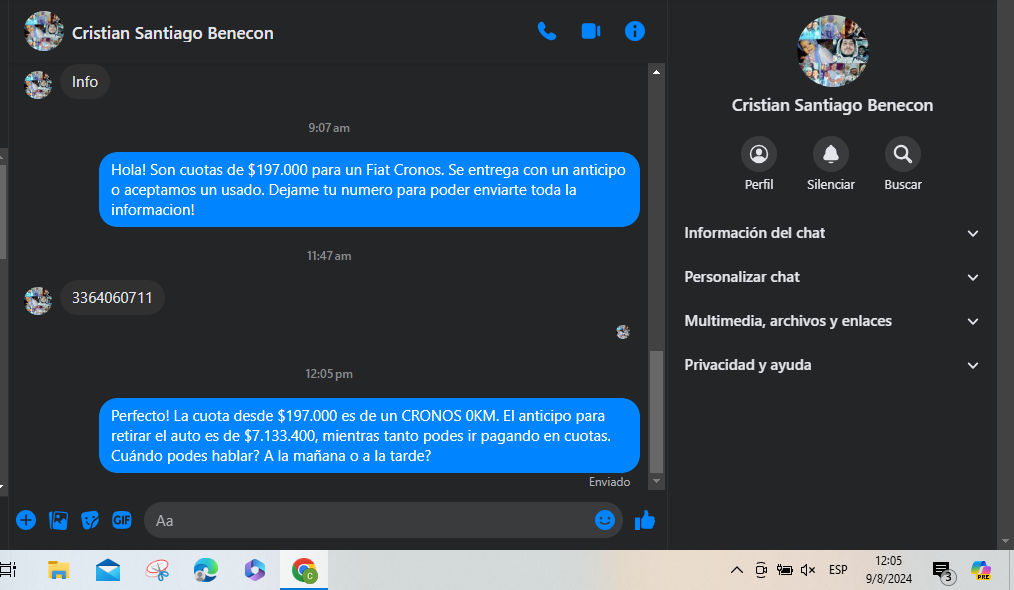This screenshot has width=1014, height=590.
Task: Start a voice call with Cristian
Action: click(546, 31)
